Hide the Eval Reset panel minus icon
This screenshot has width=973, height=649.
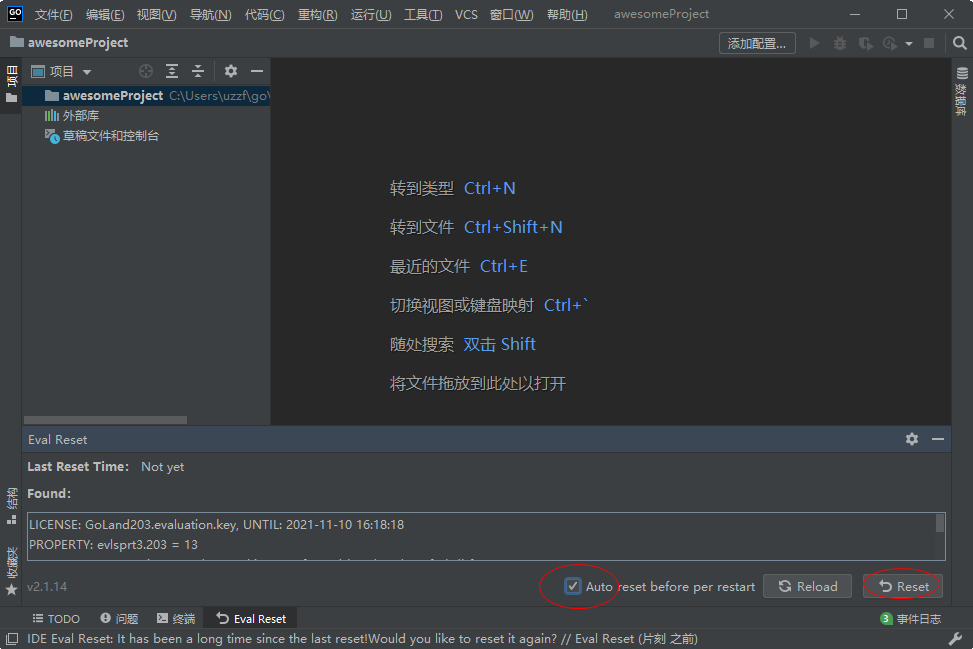(x=938, y=439)
